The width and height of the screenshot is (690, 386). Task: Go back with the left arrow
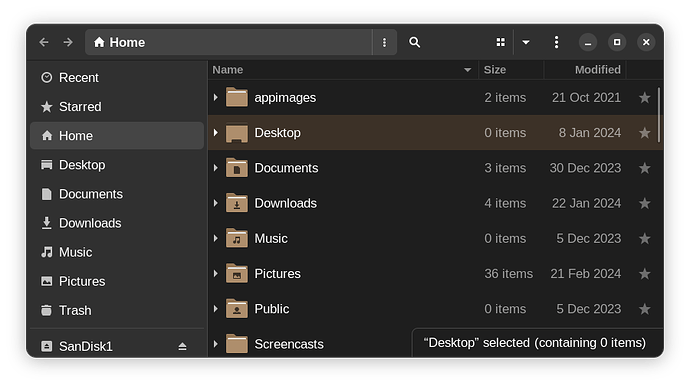pyautogui.click(x=44, y=42)
